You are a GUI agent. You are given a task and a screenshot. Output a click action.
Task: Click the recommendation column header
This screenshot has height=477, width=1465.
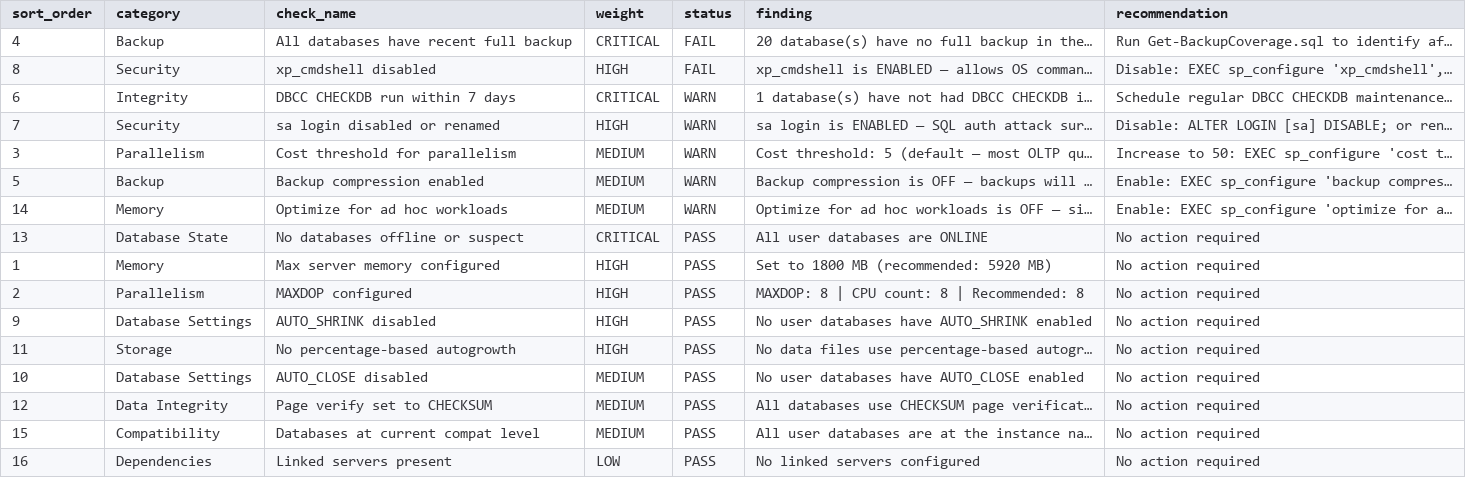pyautogui.click(x=1284, y=14)
